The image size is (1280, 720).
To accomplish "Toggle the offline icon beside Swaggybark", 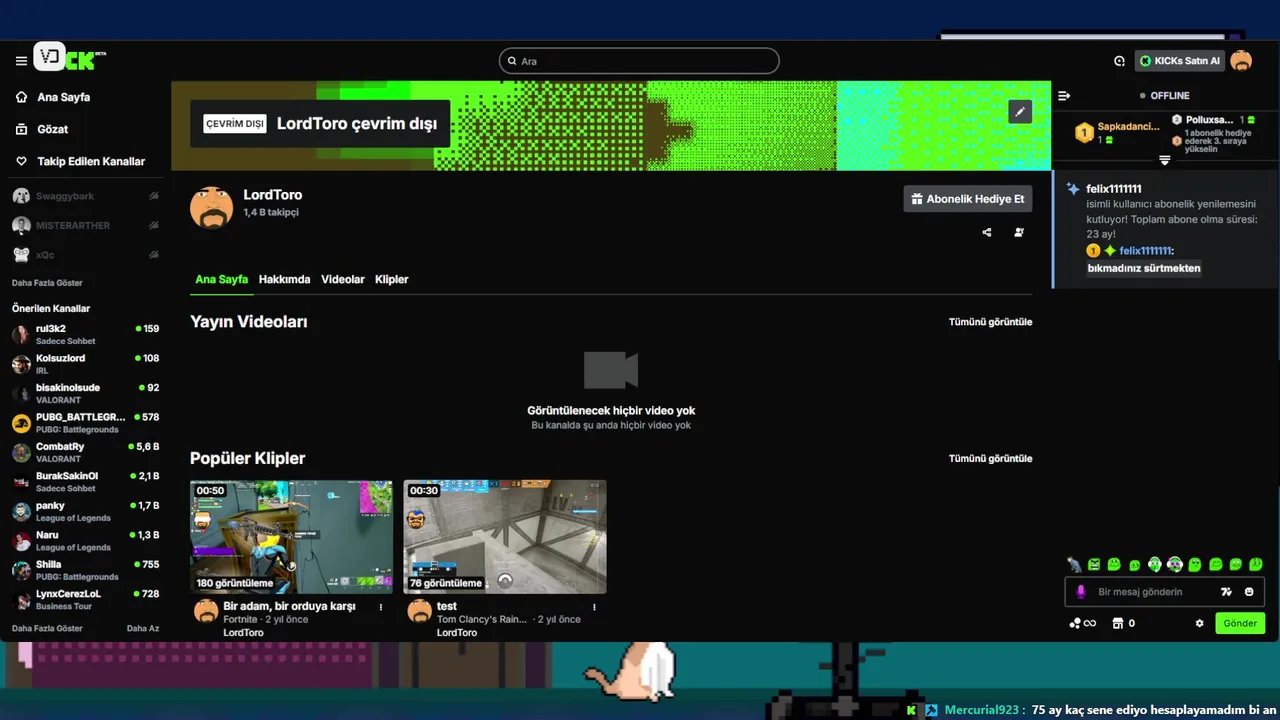I will coord(154,196).
